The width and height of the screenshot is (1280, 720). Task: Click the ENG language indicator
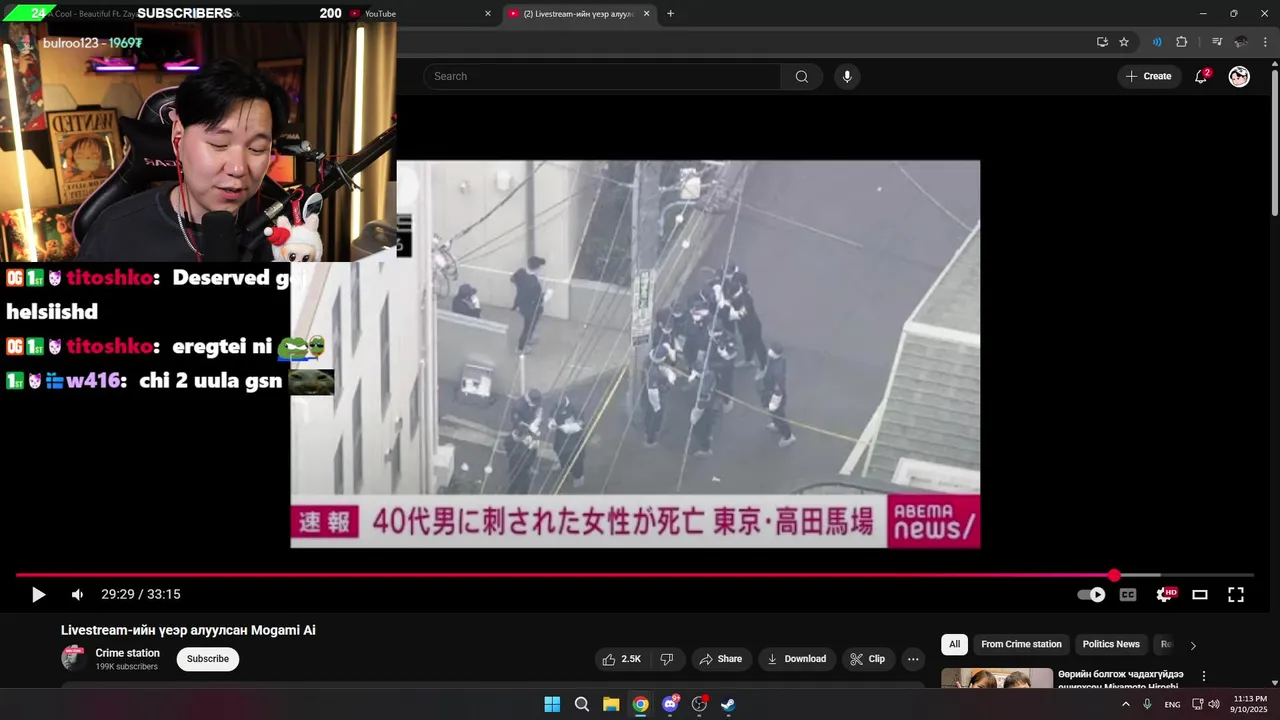(1172, 705)
